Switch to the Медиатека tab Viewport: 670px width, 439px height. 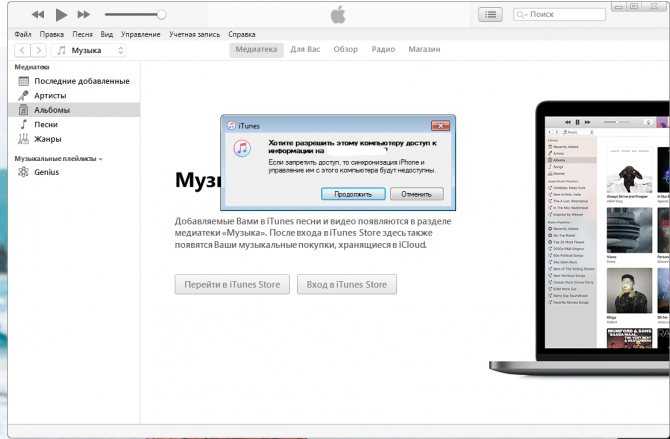[256, 50]
